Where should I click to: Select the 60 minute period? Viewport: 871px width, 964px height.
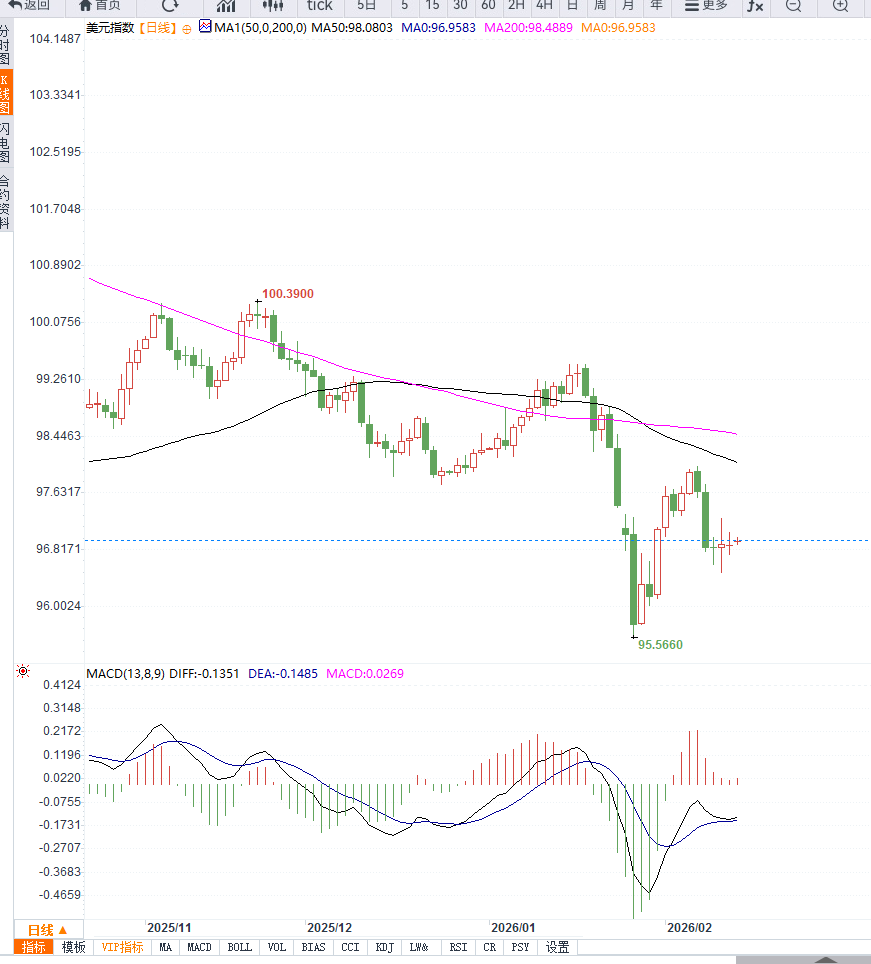[488, 5]
